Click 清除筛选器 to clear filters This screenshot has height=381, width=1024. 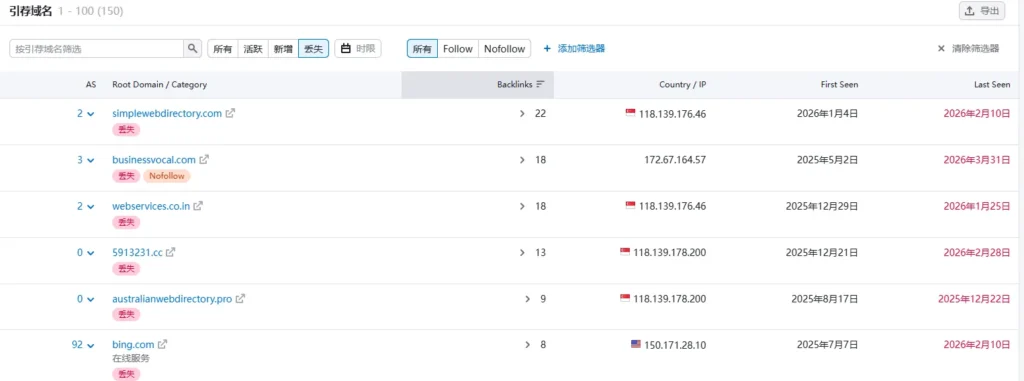[968, 48]
